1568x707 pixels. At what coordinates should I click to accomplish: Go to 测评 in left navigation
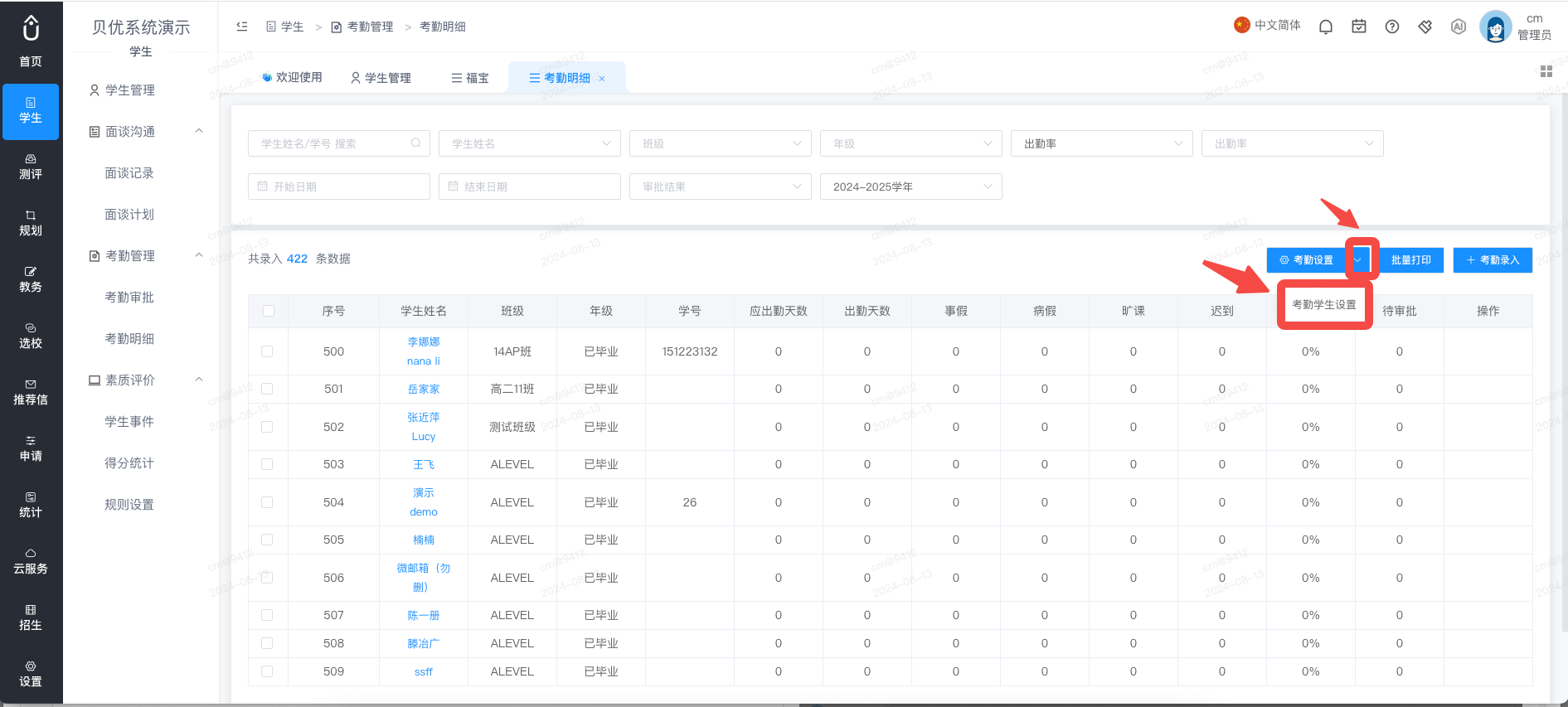pyautogui.click(x=31, y=167)
